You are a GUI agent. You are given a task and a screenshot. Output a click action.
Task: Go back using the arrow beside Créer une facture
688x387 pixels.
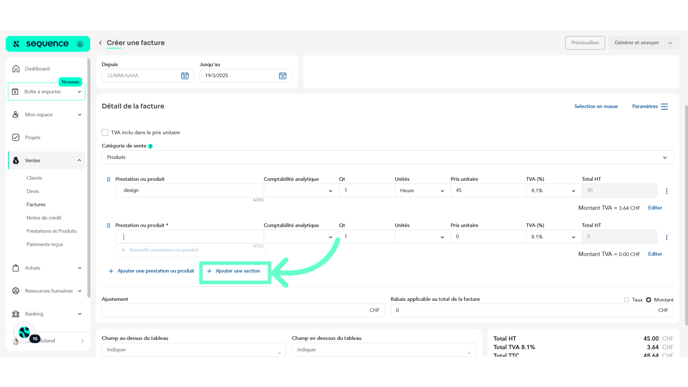[x=100, y=43]
